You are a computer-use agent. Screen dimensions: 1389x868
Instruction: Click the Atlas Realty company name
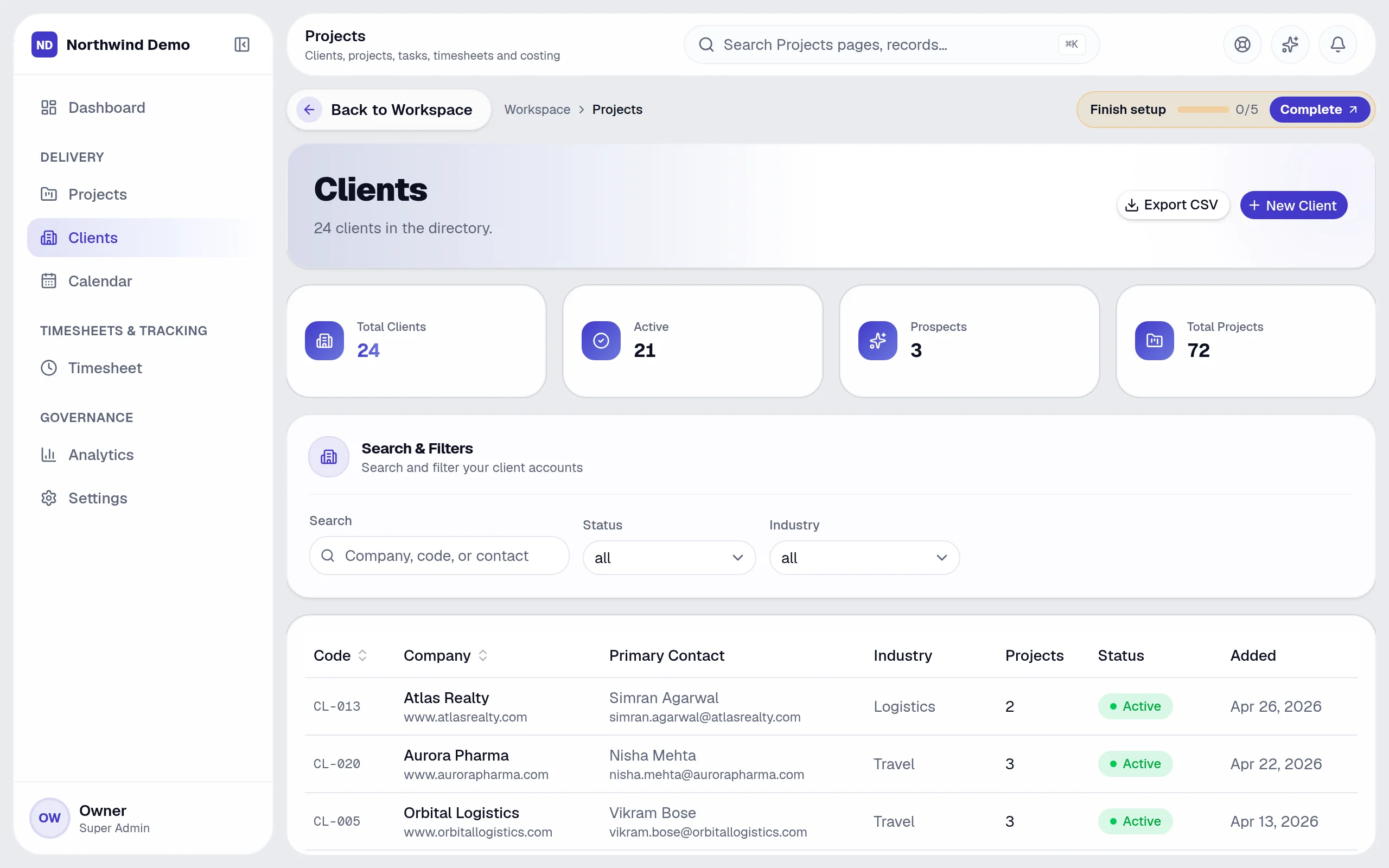pyautogui.click(x=446, y=698)
